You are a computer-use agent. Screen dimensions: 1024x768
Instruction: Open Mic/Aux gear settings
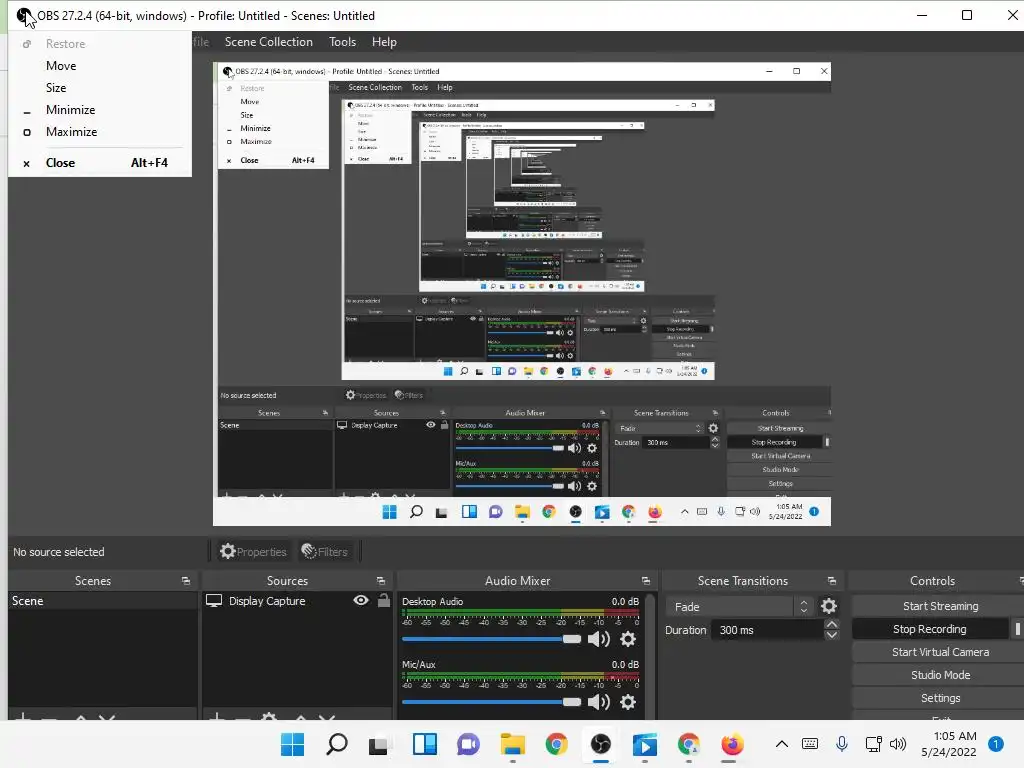(628, 702)
